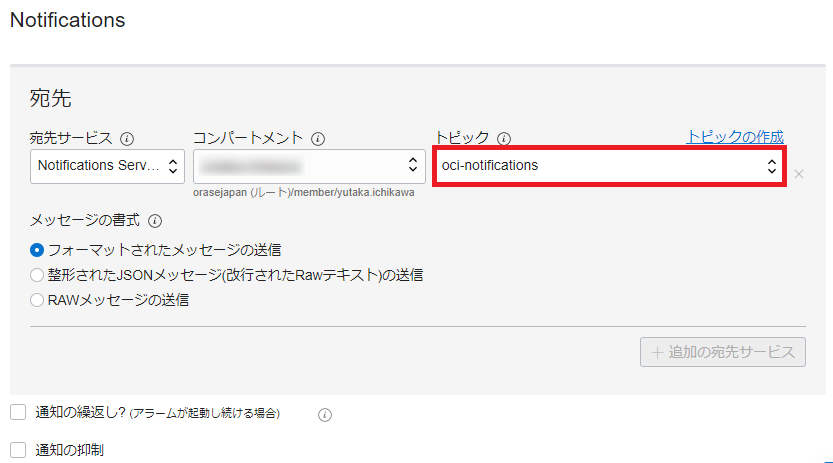Click info icon beside トピック label
The width and height of the screenshot is (833, 463).
[x=504, y=139]
